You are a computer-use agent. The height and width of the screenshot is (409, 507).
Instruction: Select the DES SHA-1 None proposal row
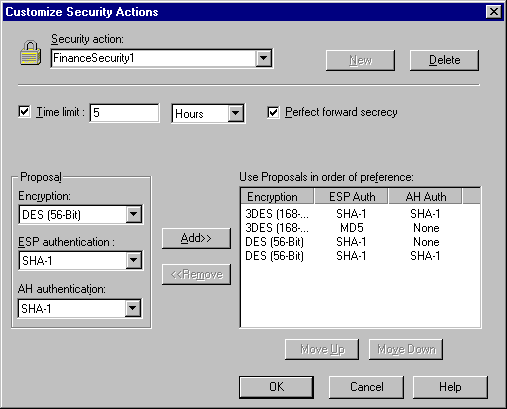[x=360, y=242]
